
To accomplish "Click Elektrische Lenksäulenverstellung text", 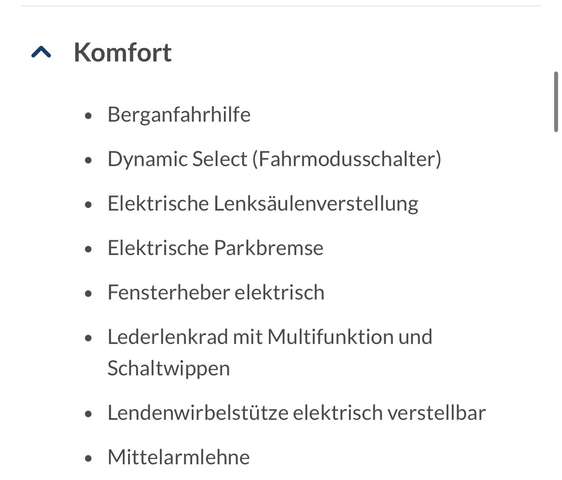I will click(263, 204).
